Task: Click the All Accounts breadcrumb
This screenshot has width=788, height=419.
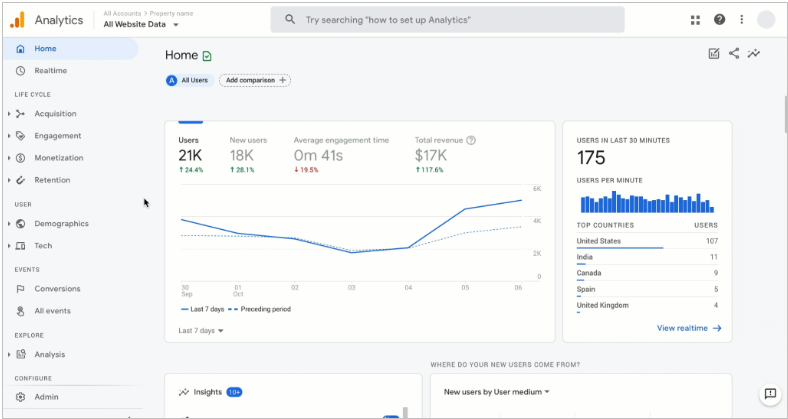Action: pyautogui.click(x=122, y=14)
